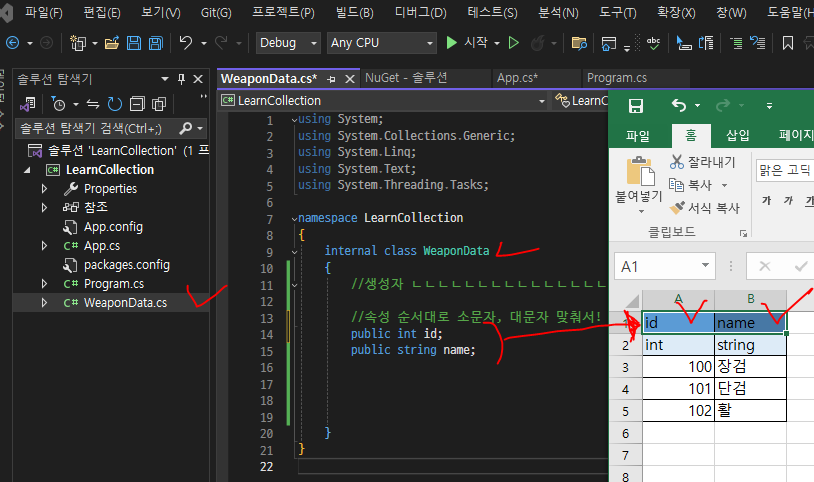
Task: Expand the Program.cs tree node
Action: 45,284
